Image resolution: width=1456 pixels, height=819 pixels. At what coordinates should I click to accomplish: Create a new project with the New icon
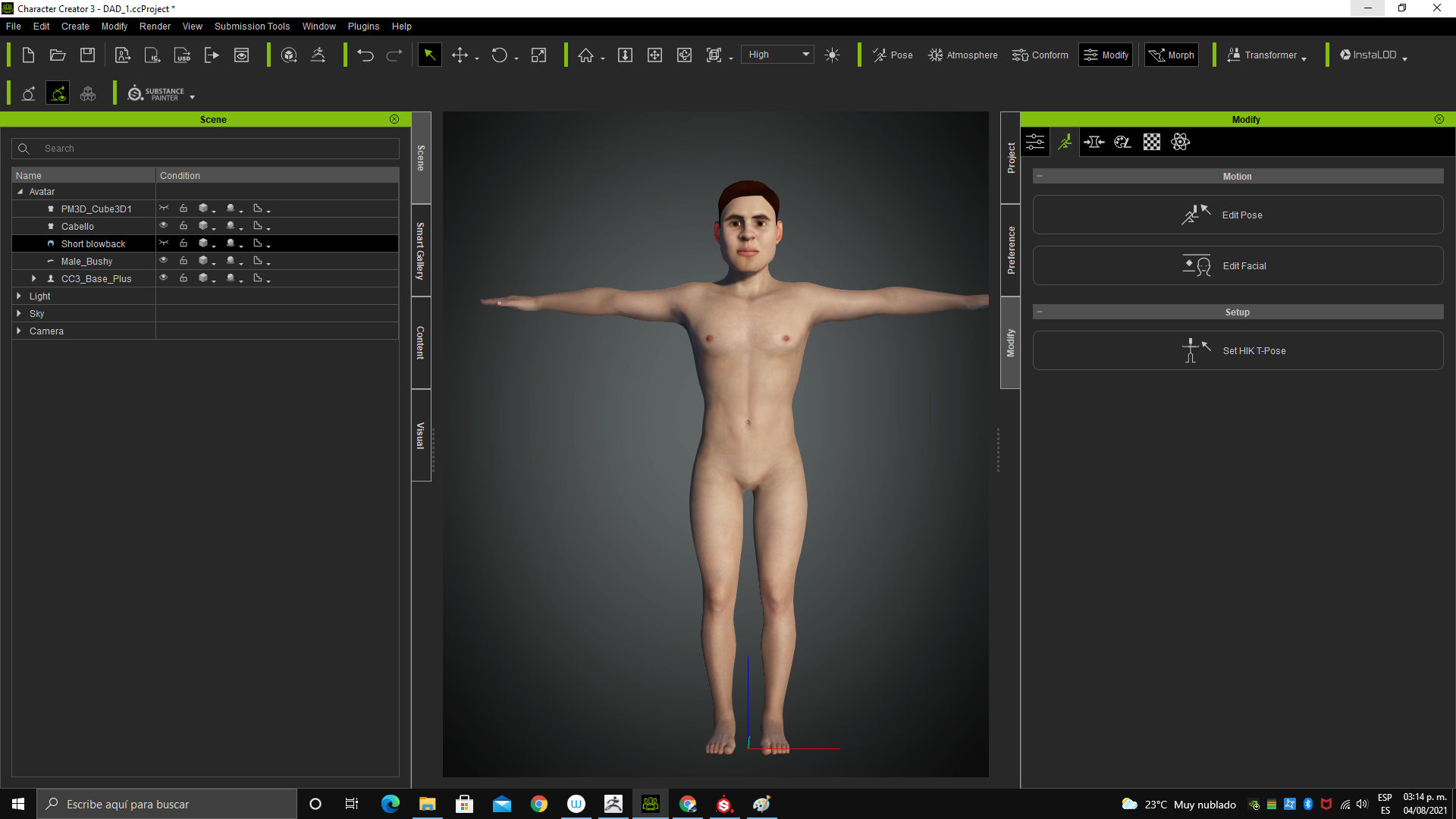[28, 55]
